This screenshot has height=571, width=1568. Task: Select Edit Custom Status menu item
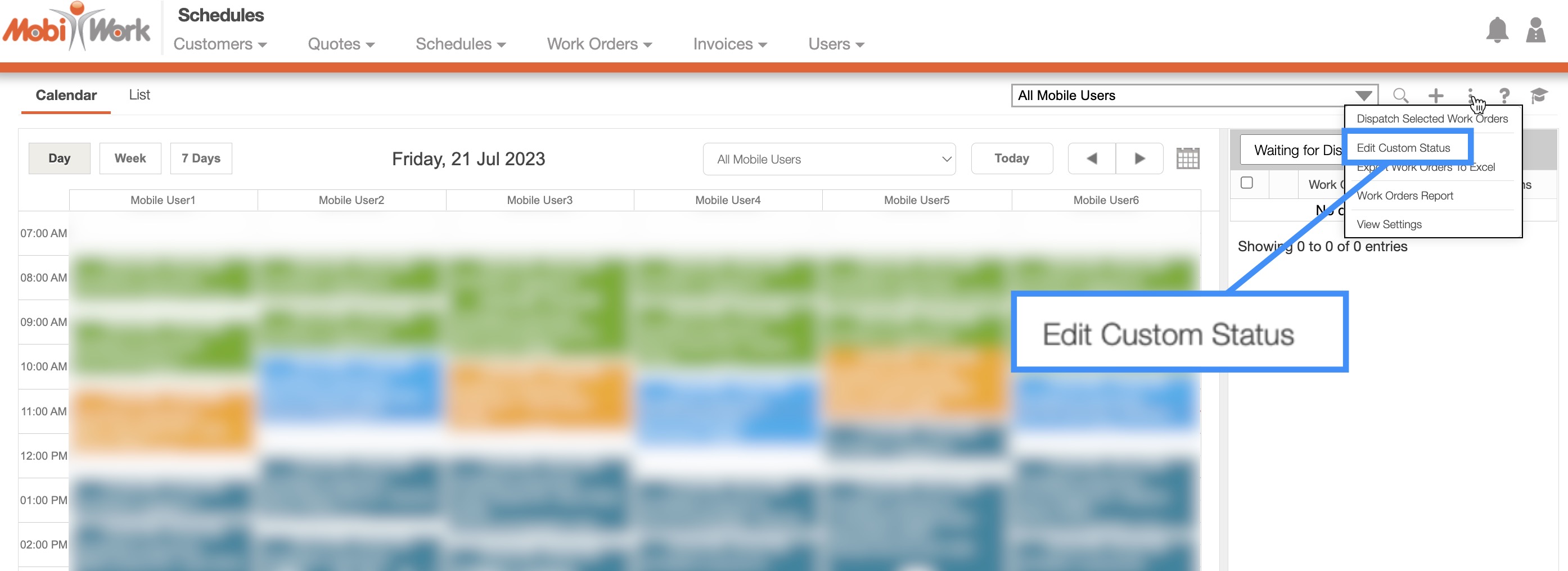[1403, 148]
